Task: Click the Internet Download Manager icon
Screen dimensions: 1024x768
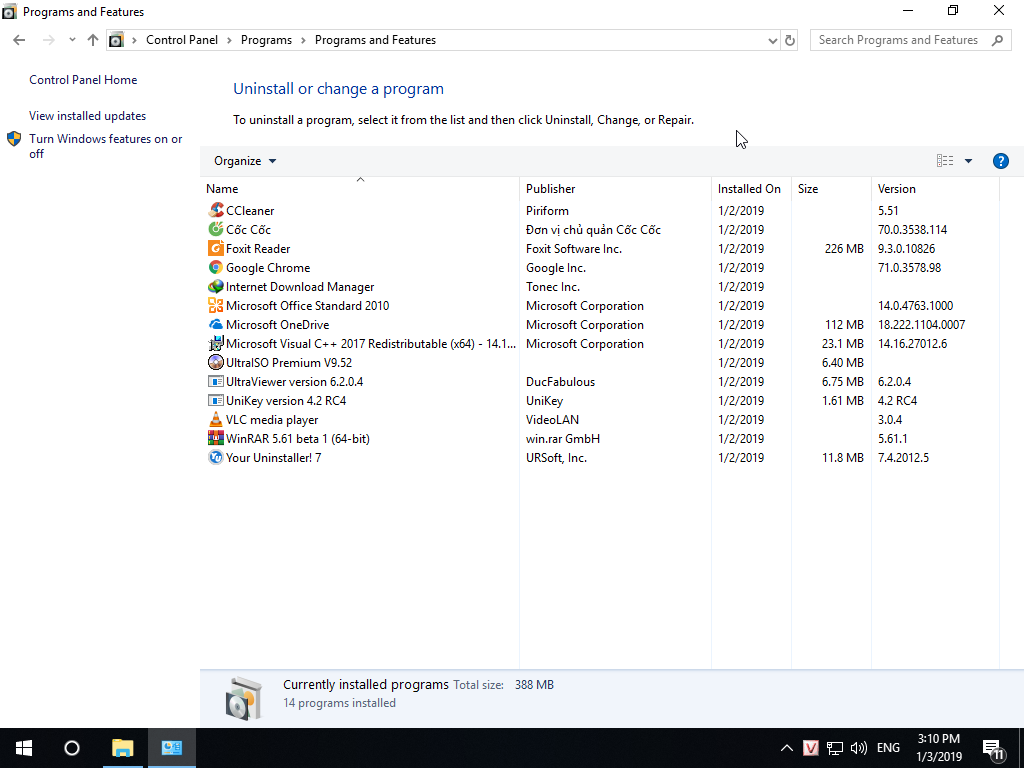Action: 216,287
